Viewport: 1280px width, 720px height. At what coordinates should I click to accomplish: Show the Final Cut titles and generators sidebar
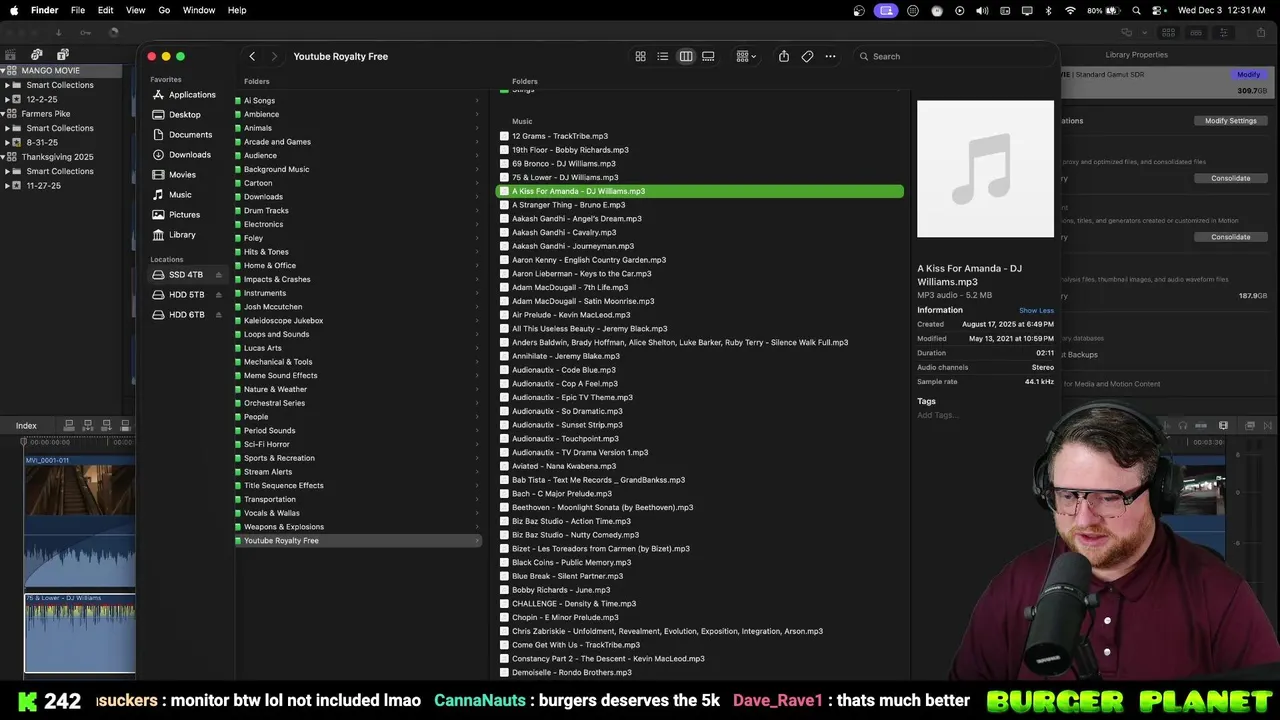(63, 54)
